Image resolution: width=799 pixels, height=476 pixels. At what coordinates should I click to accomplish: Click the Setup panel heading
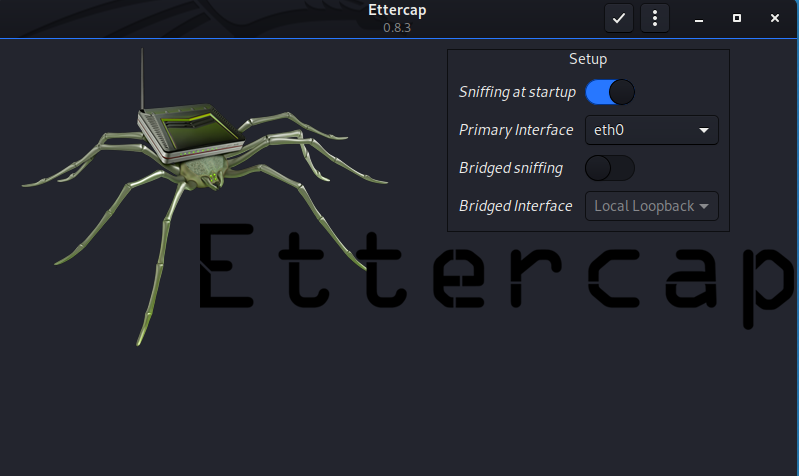pos(588,59)
